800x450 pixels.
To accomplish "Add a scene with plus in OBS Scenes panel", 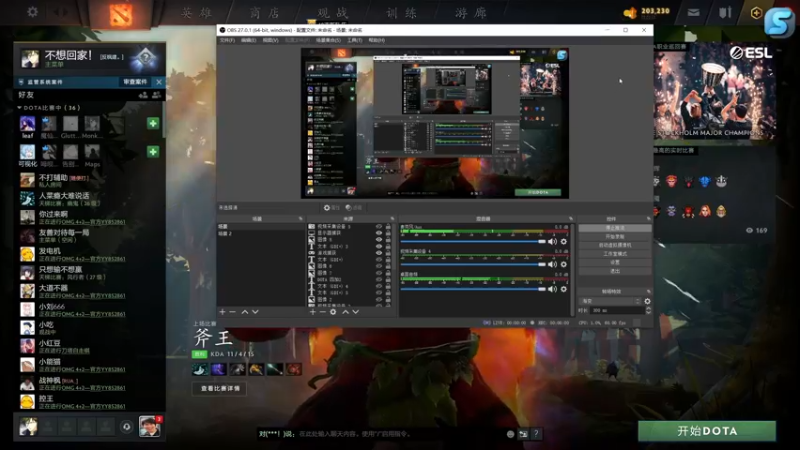I will (x=222, y=312).
